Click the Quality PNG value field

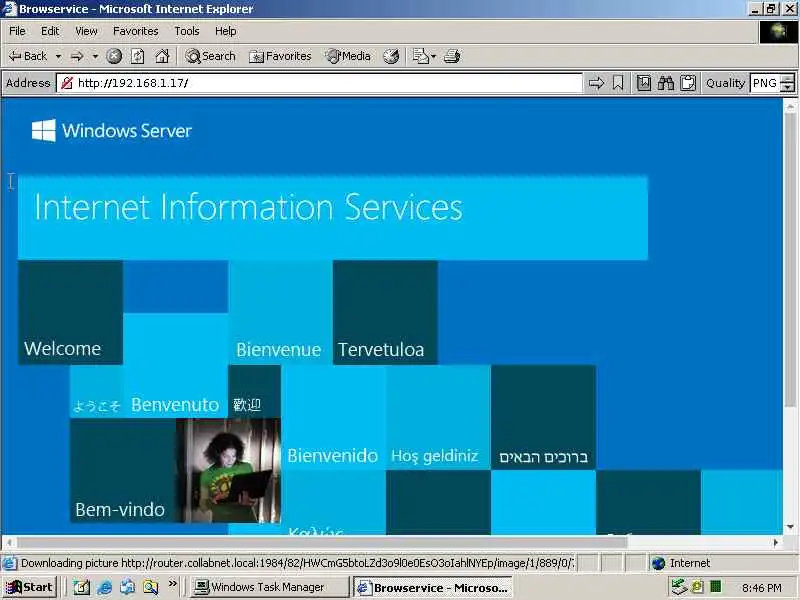click(765, 83)
